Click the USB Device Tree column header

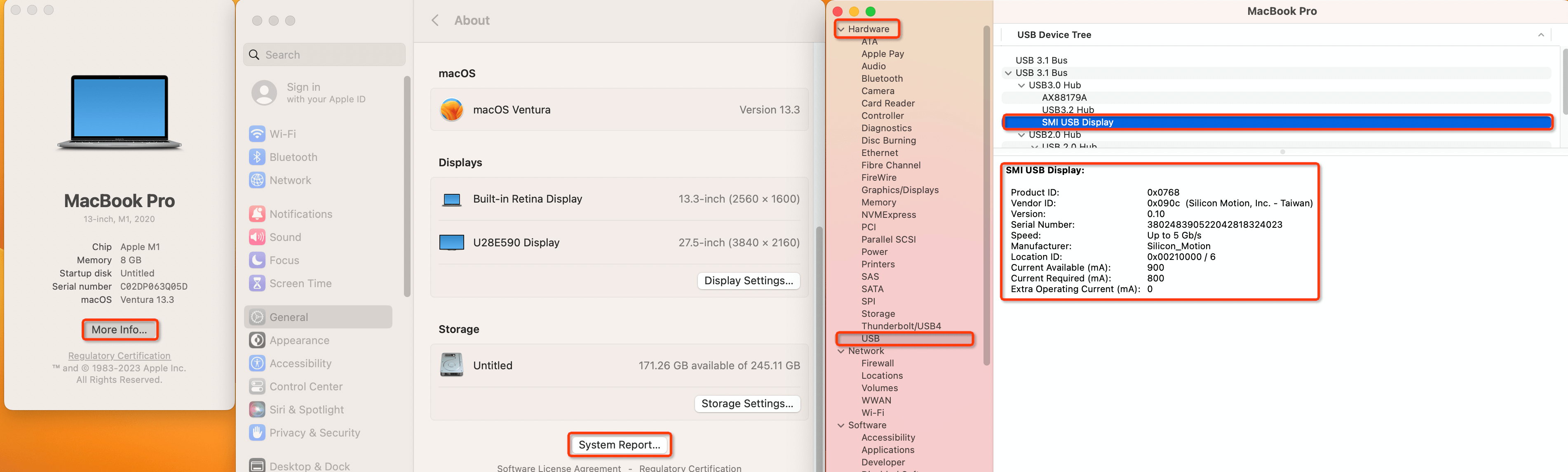tap(1277, 35)
